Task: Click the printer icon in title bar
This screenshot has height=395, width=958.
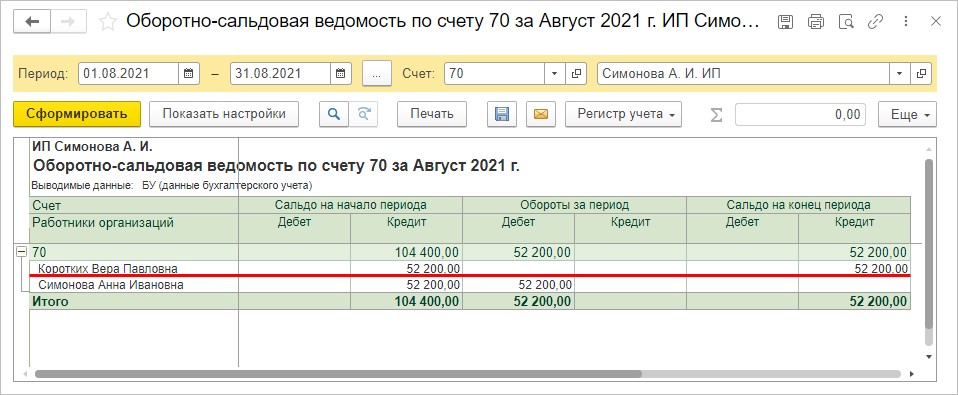Action: (x=816, y=22)
